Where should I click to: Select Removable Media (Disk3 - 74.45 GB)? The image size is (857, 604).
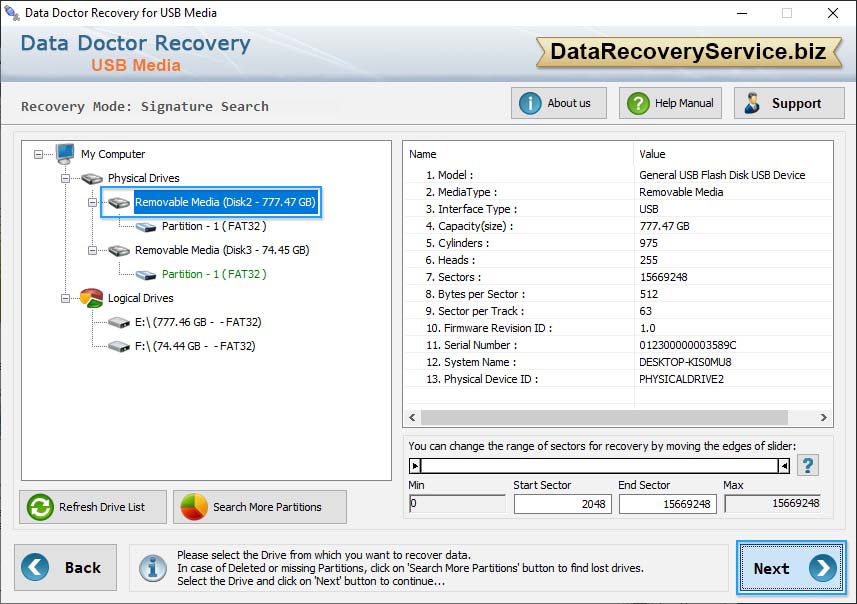click(x=222, y=250)
